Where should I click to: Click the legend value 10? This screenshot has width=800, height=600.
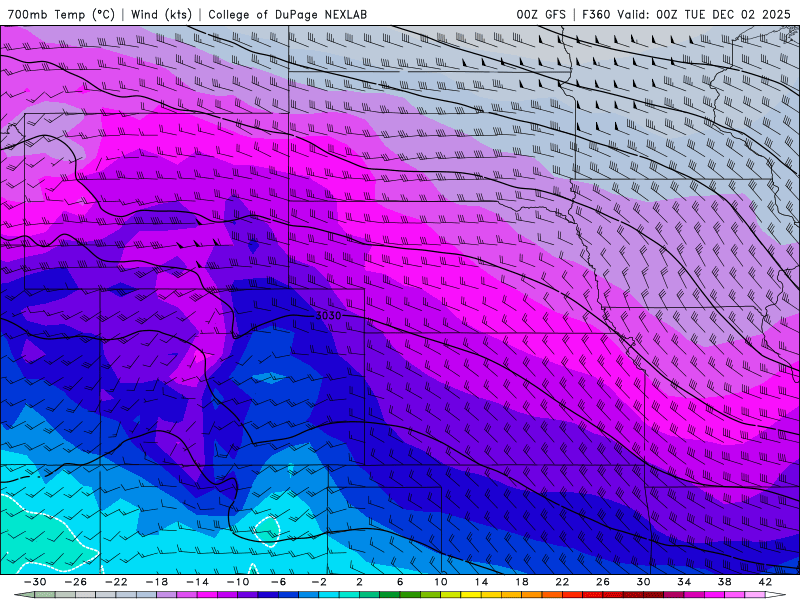[440, 582]
